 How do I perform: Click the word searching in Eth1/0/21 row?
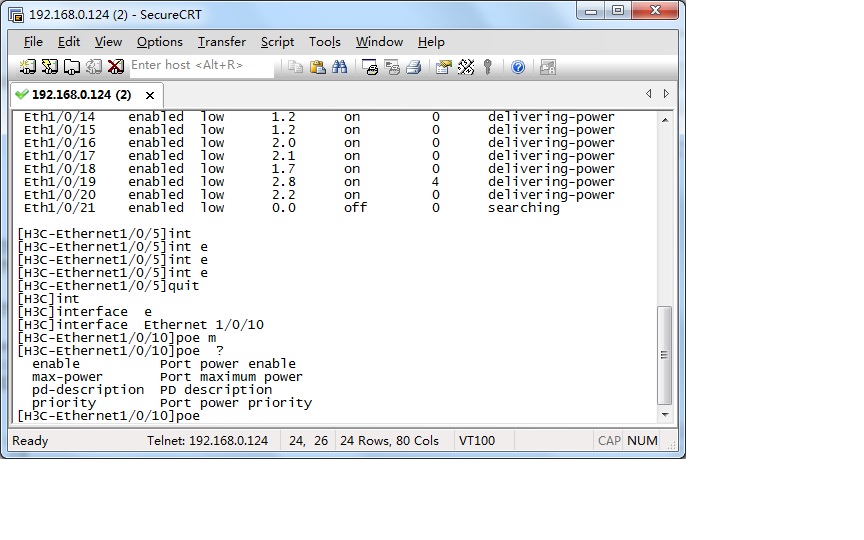coord(523,208)
